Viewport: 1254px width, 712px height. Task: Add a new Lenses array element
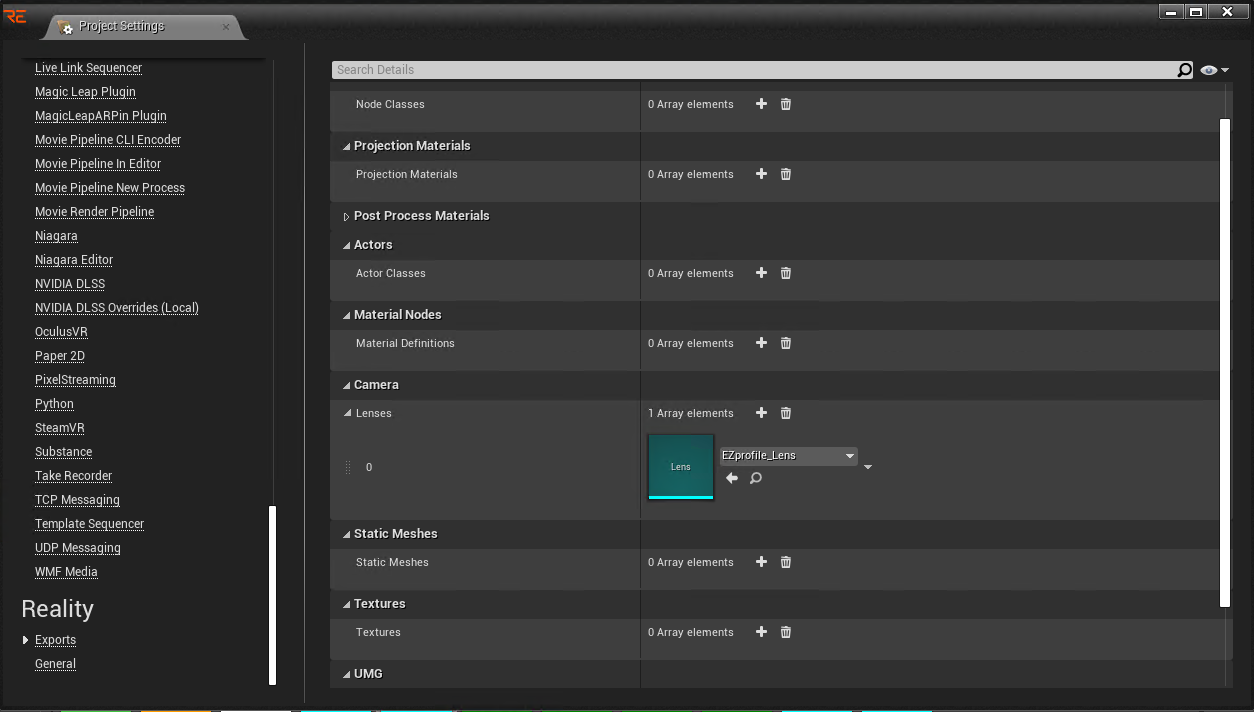[x=761, y=413]
